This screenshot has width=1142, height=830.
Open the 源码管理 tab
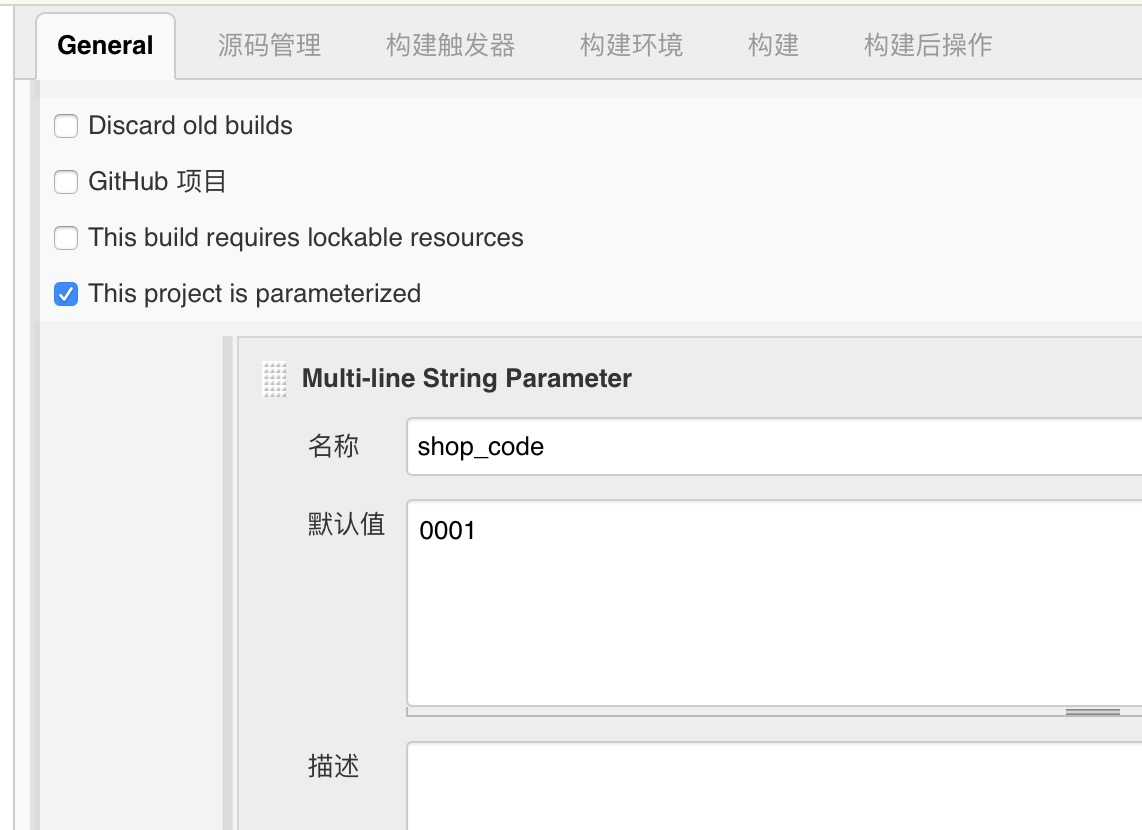pyautogui.click(x=269, y=46)
